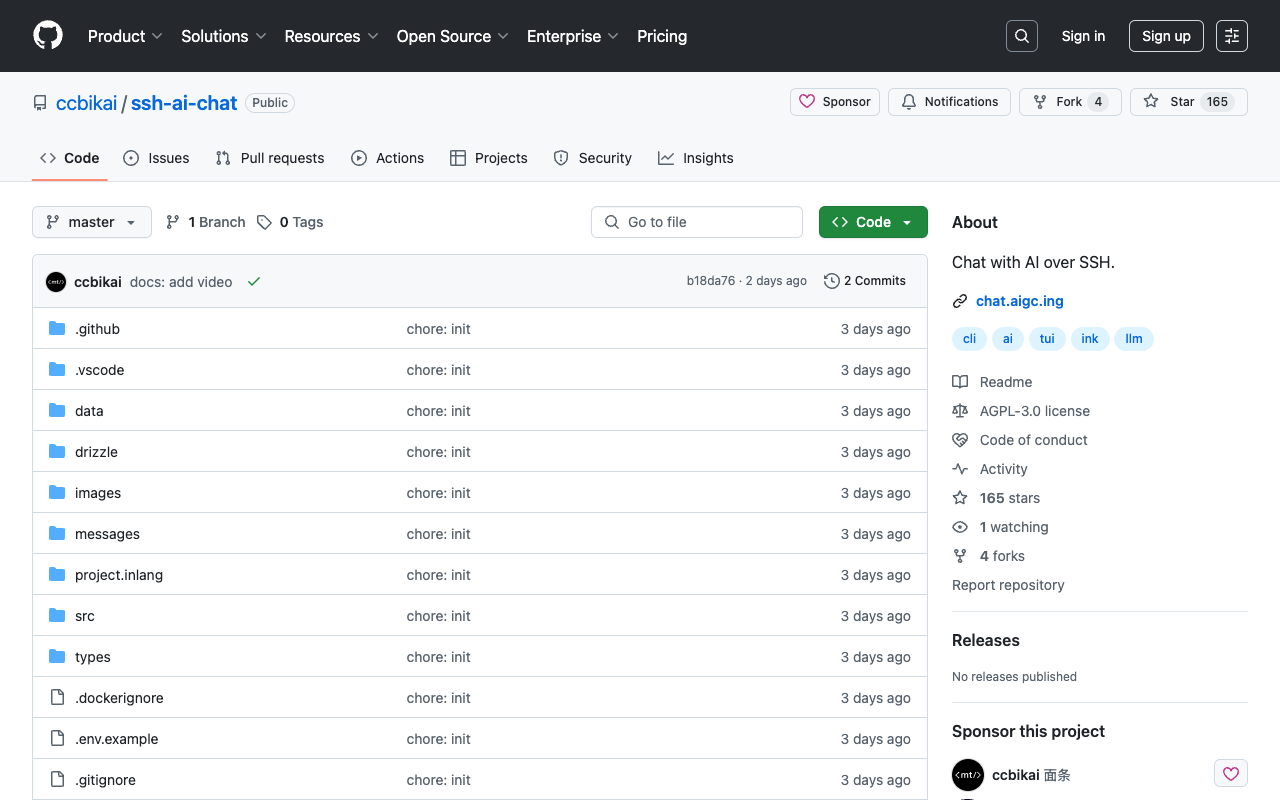1280x800 pixels.
Task: Click ccbikai sponsor avatar in sidebar
Action: 968,775
